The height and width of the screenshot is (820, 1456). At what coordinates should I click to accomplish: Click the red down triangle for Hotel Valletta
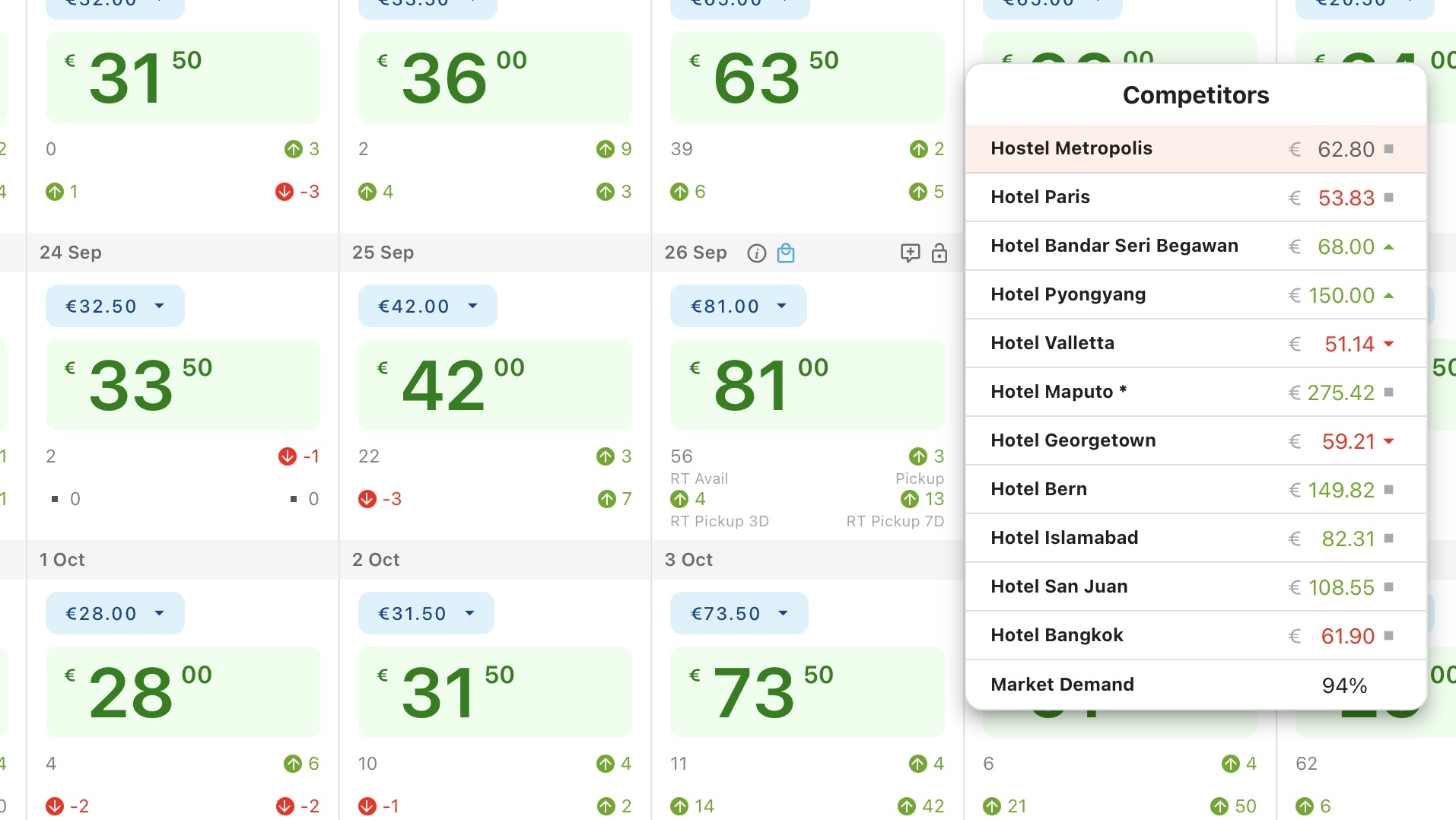tap(1389, 344)
